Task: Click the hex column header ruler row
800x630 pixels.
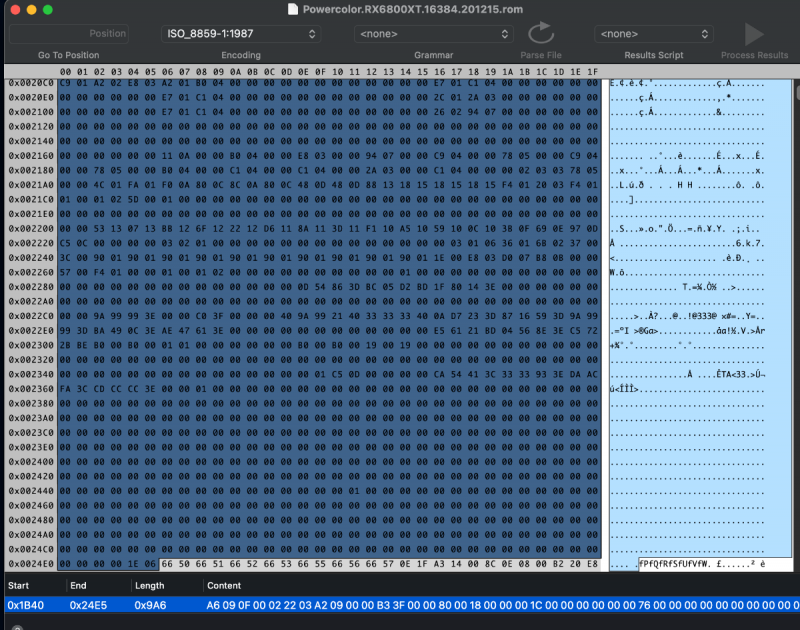Action: click(328, 72)
